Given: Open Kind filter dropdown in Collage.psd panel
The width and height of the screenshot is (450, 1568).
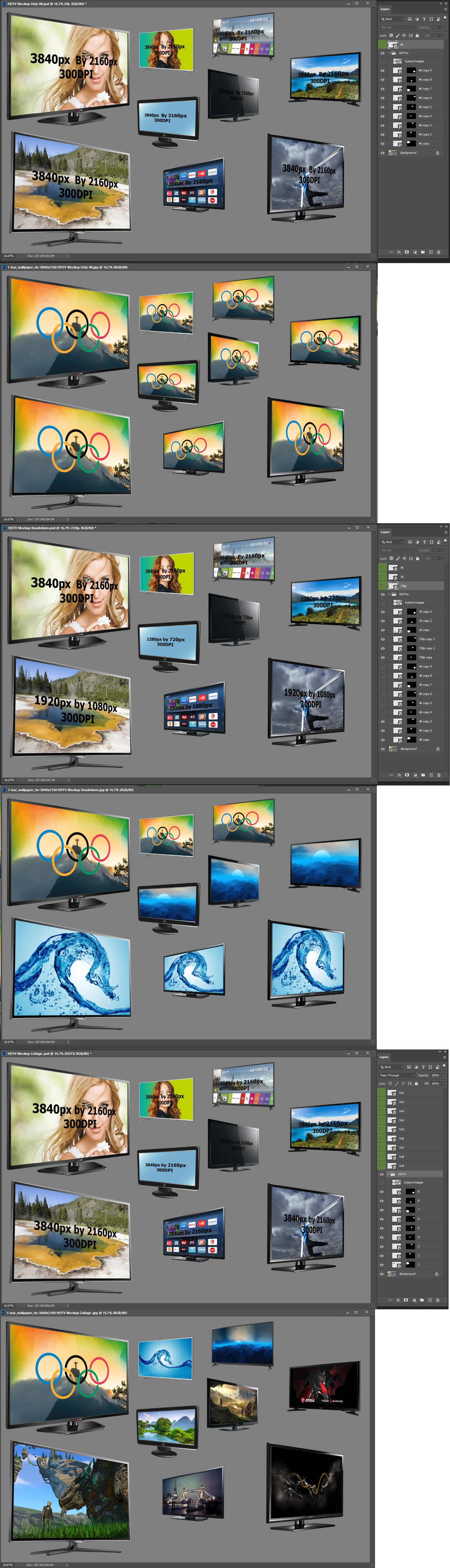Looking at the screenshot, I should point(391,1067).
